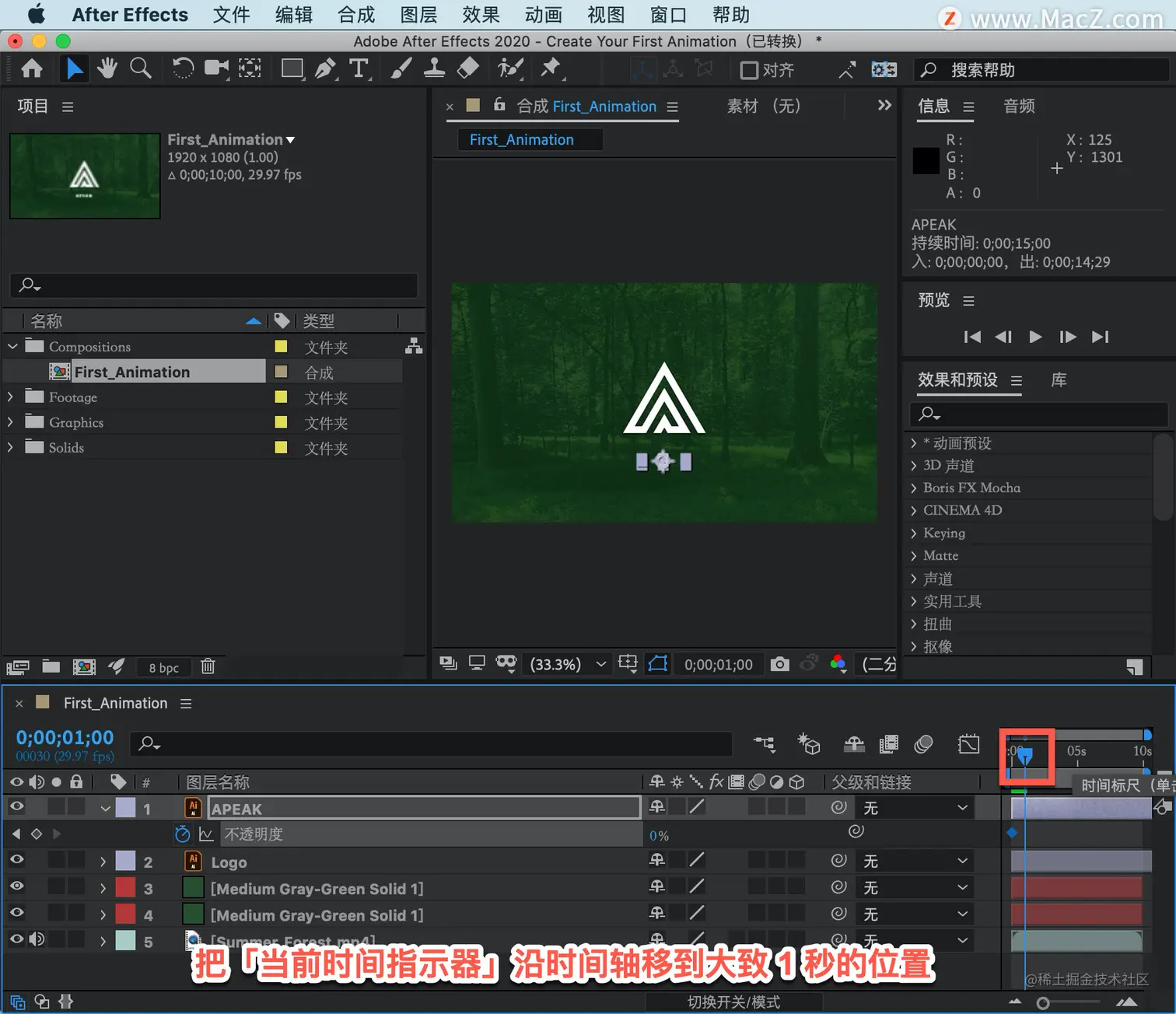The width and height of the screenshot is (1176, 1014).
Task: Select the Hand tool
Action: 107,68
